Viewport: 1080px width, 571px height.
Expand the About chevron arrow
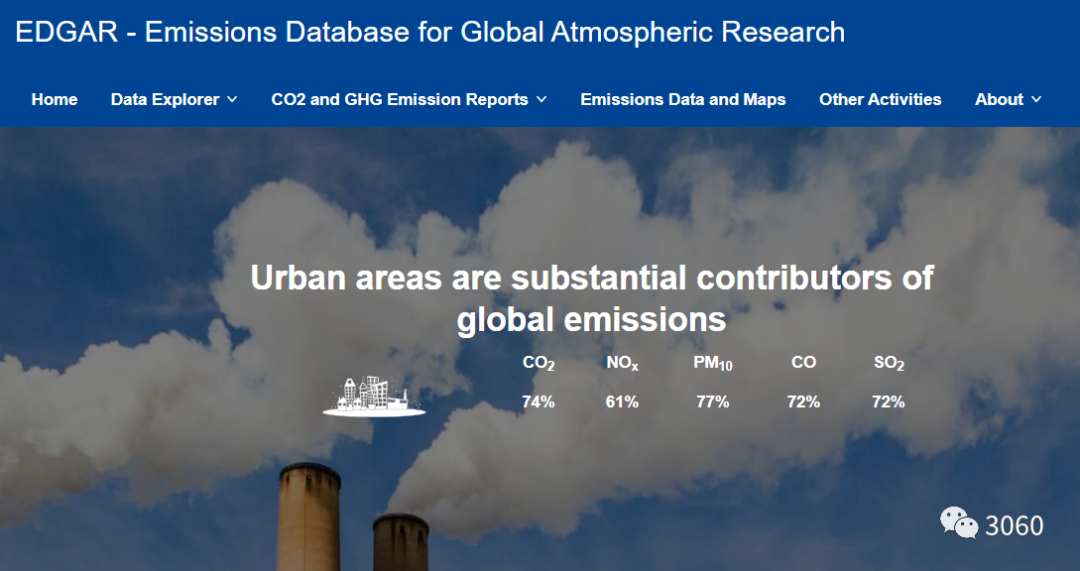coord(1037,100)
